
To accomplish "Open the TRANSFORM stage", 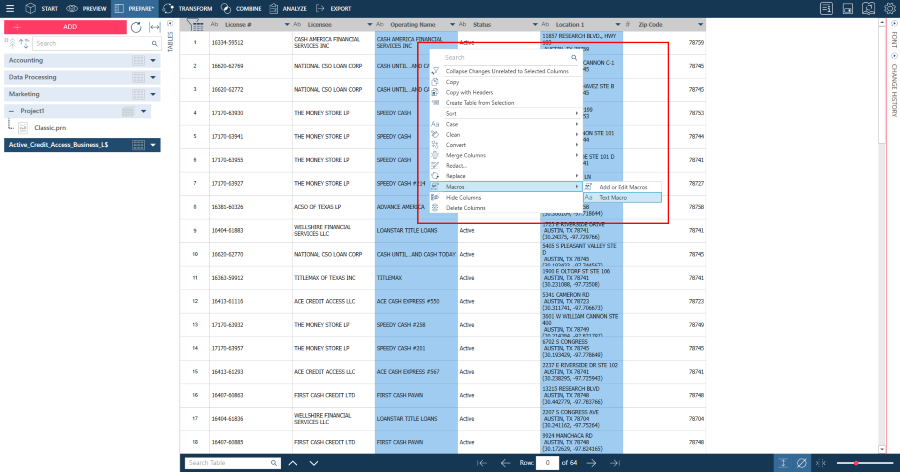I will point(188,9).
